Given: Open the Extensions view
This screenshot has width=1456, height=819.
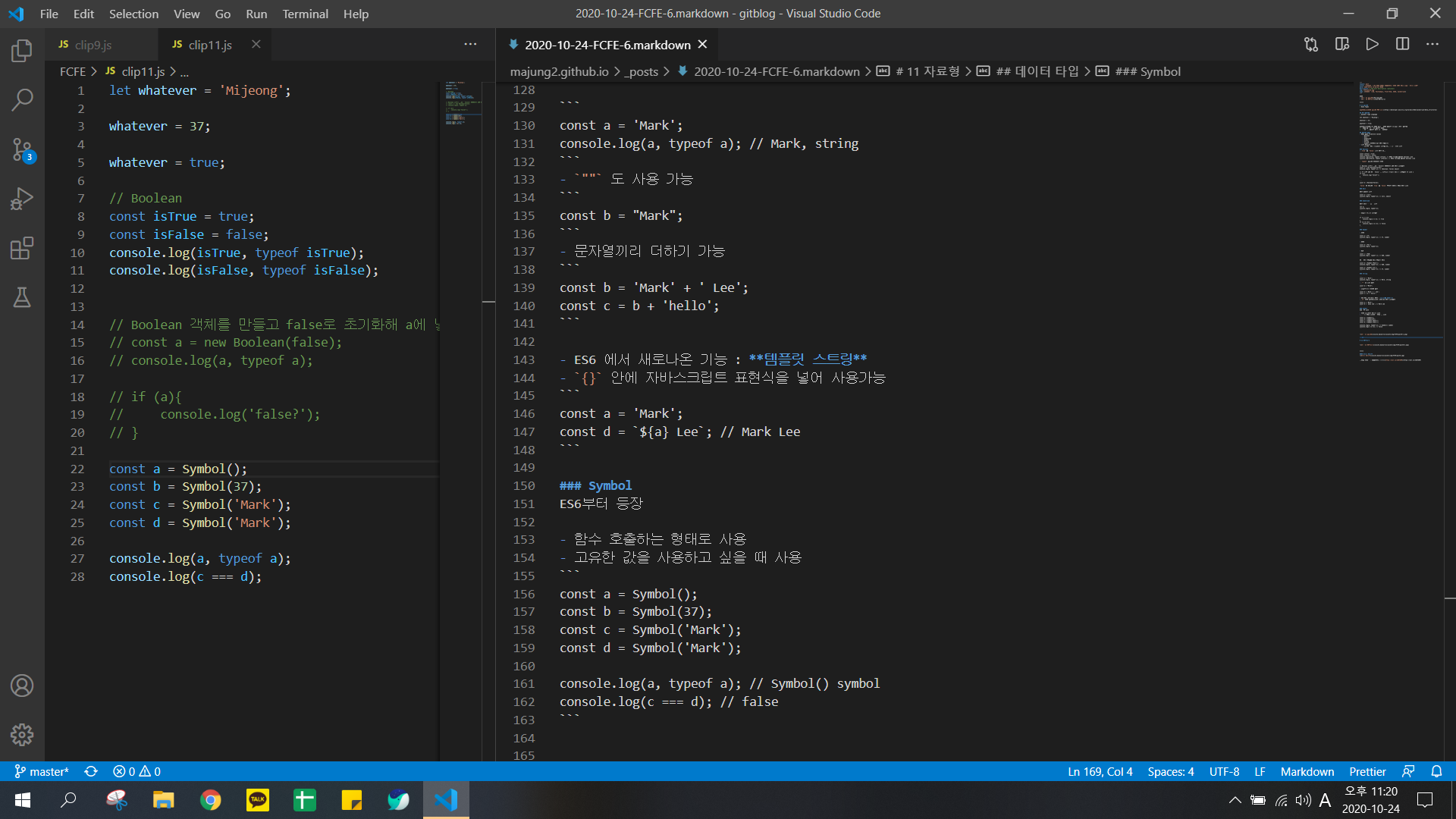Looking at the screenshot, I should click(x=22, y=248).
